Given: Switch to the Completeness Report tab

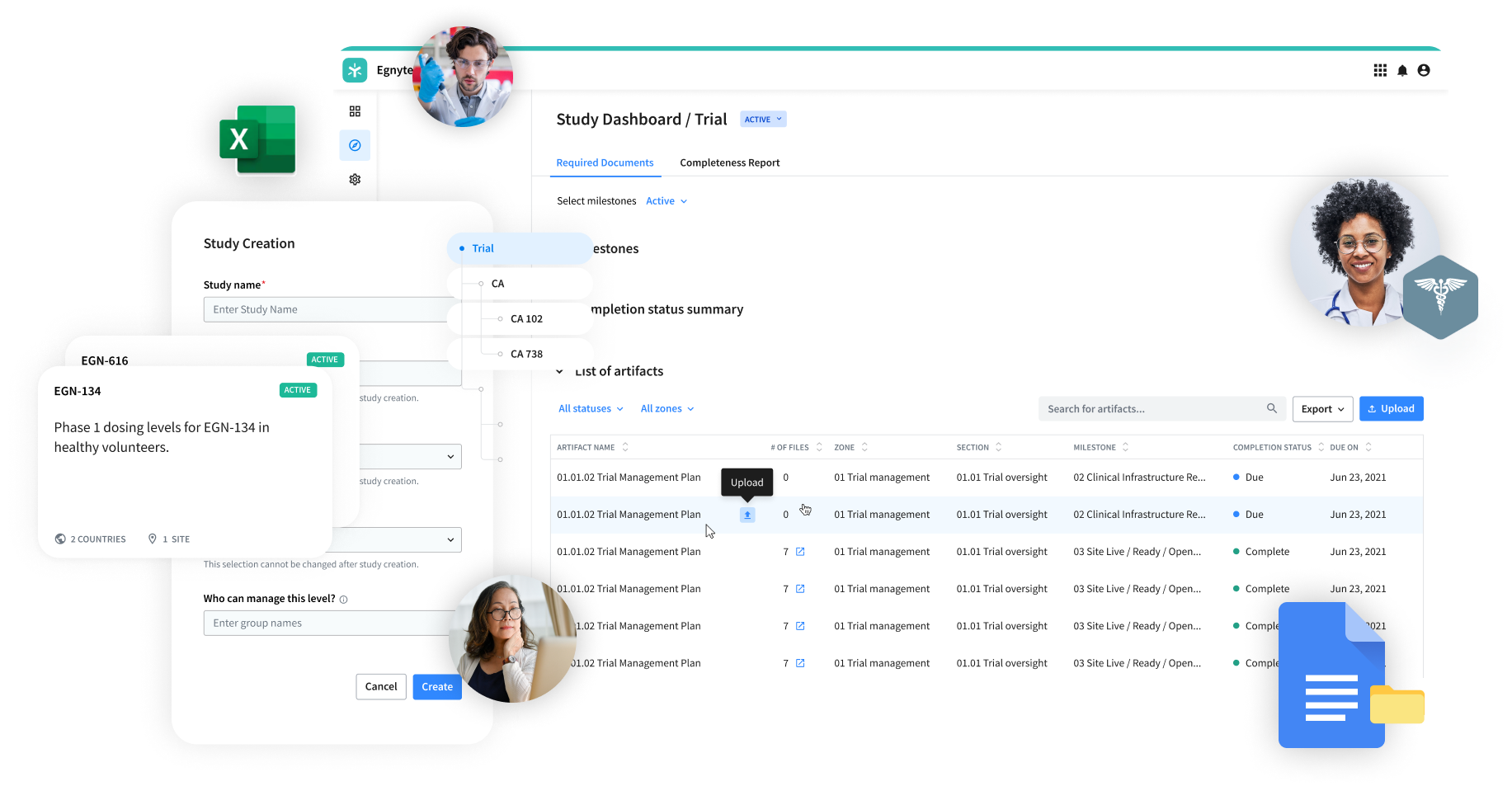Looking at the screenshot, I should [729, 163].
